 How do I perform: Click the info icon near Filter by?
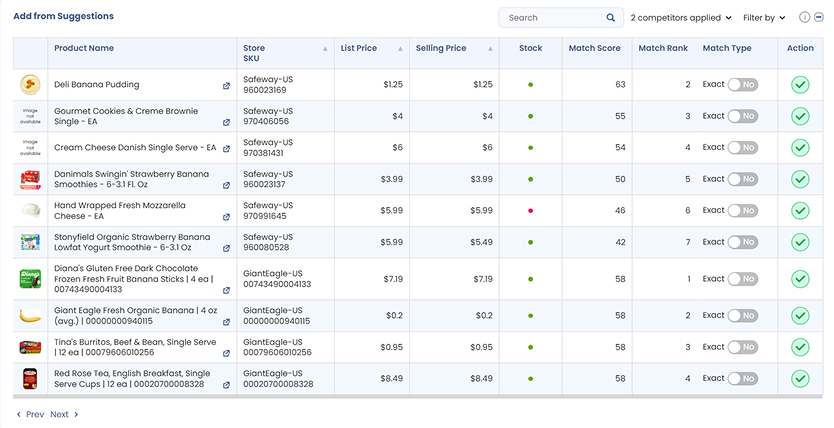point(804,18)
